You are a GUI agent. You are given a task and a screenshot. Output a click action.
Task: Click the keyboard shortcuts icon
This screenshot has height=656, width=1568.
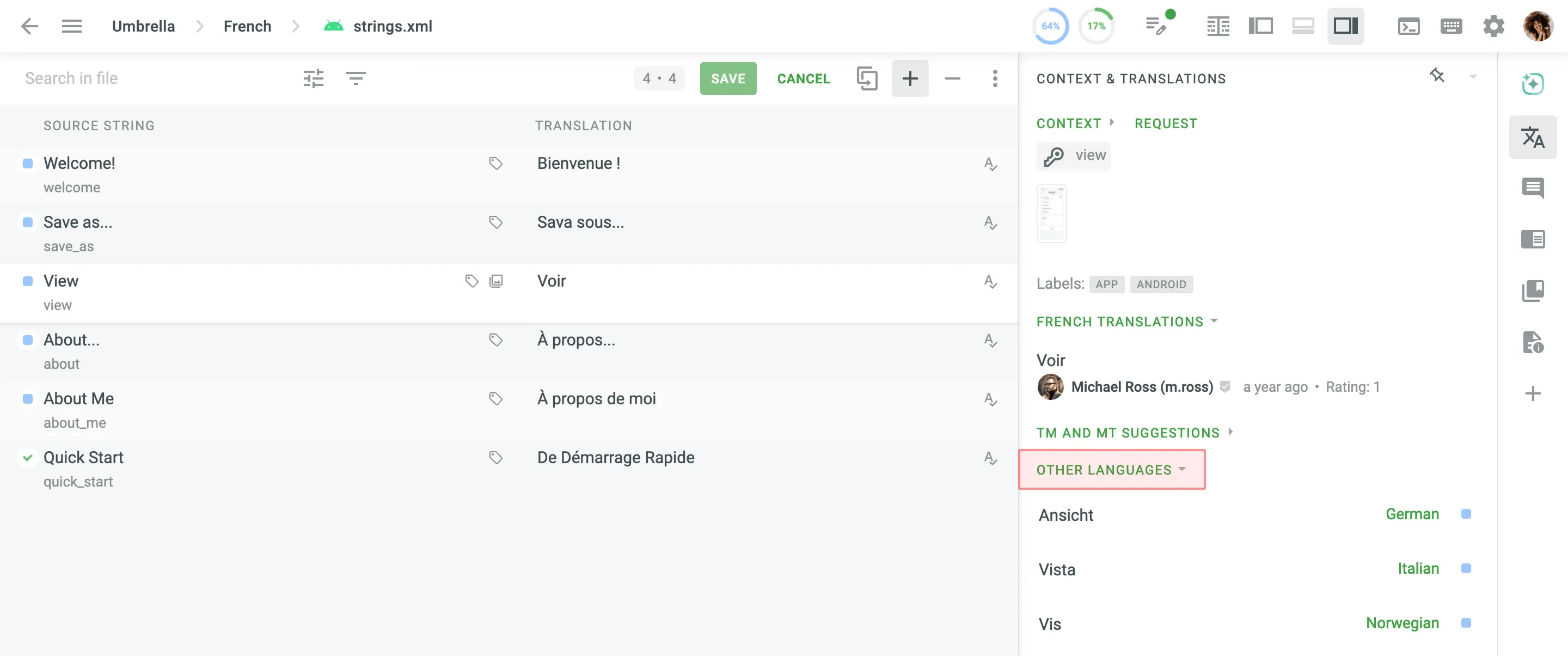click(1451, 26)
